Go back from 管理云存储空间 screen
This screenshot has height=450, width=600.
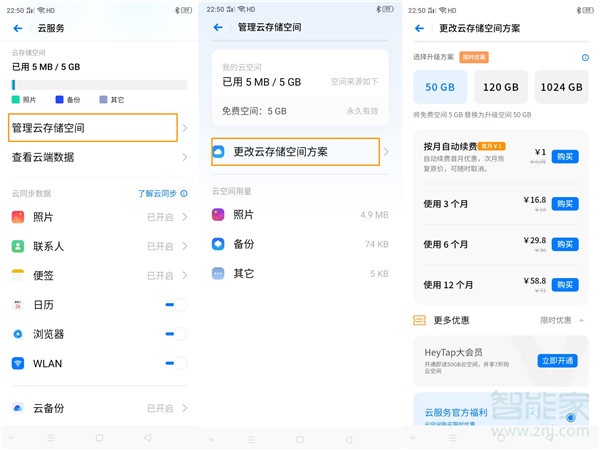pos(218,27)
